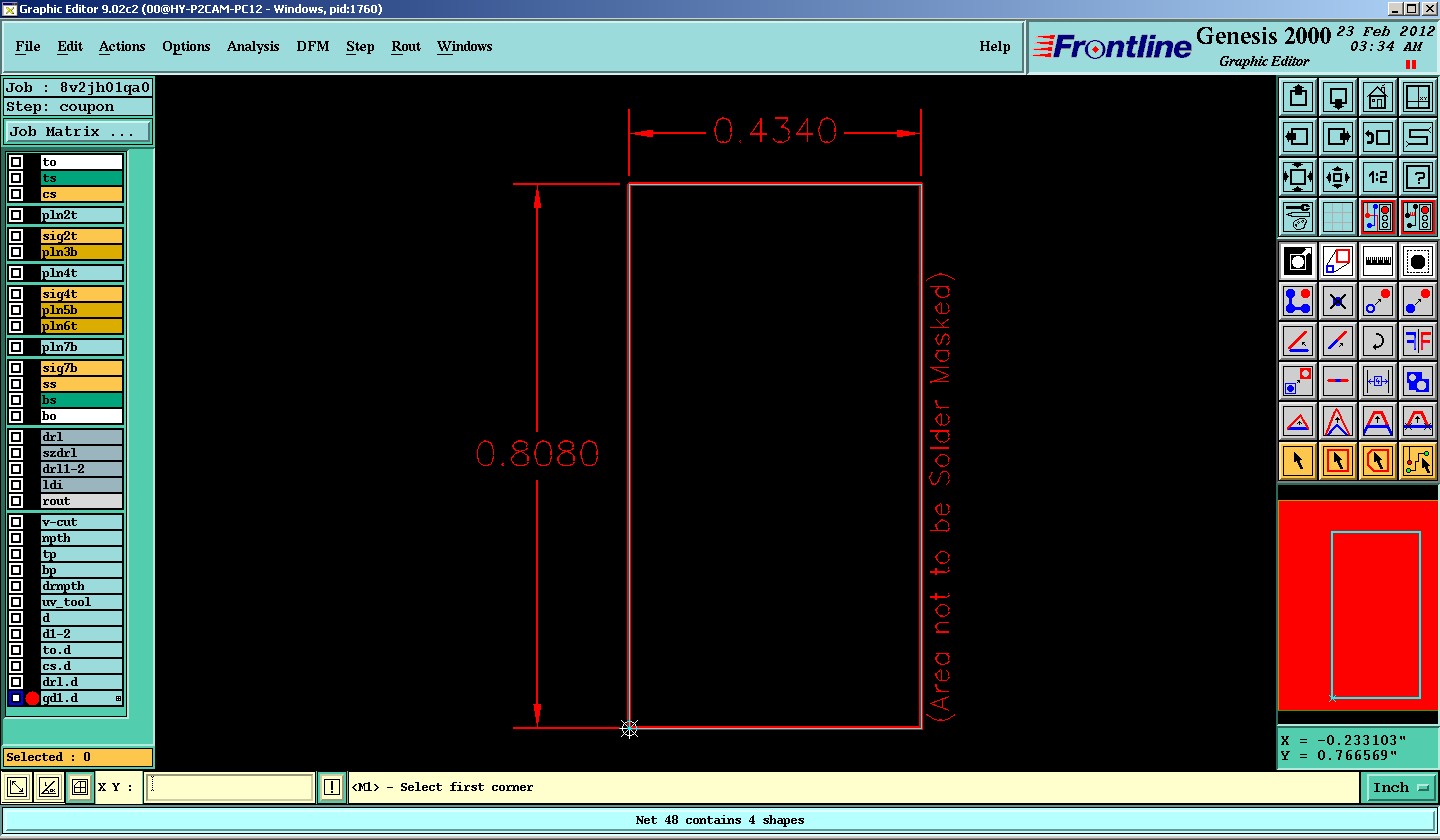Open the Inch units dropdown
Screen dimensions: 1440x840
coord(1399,788)
